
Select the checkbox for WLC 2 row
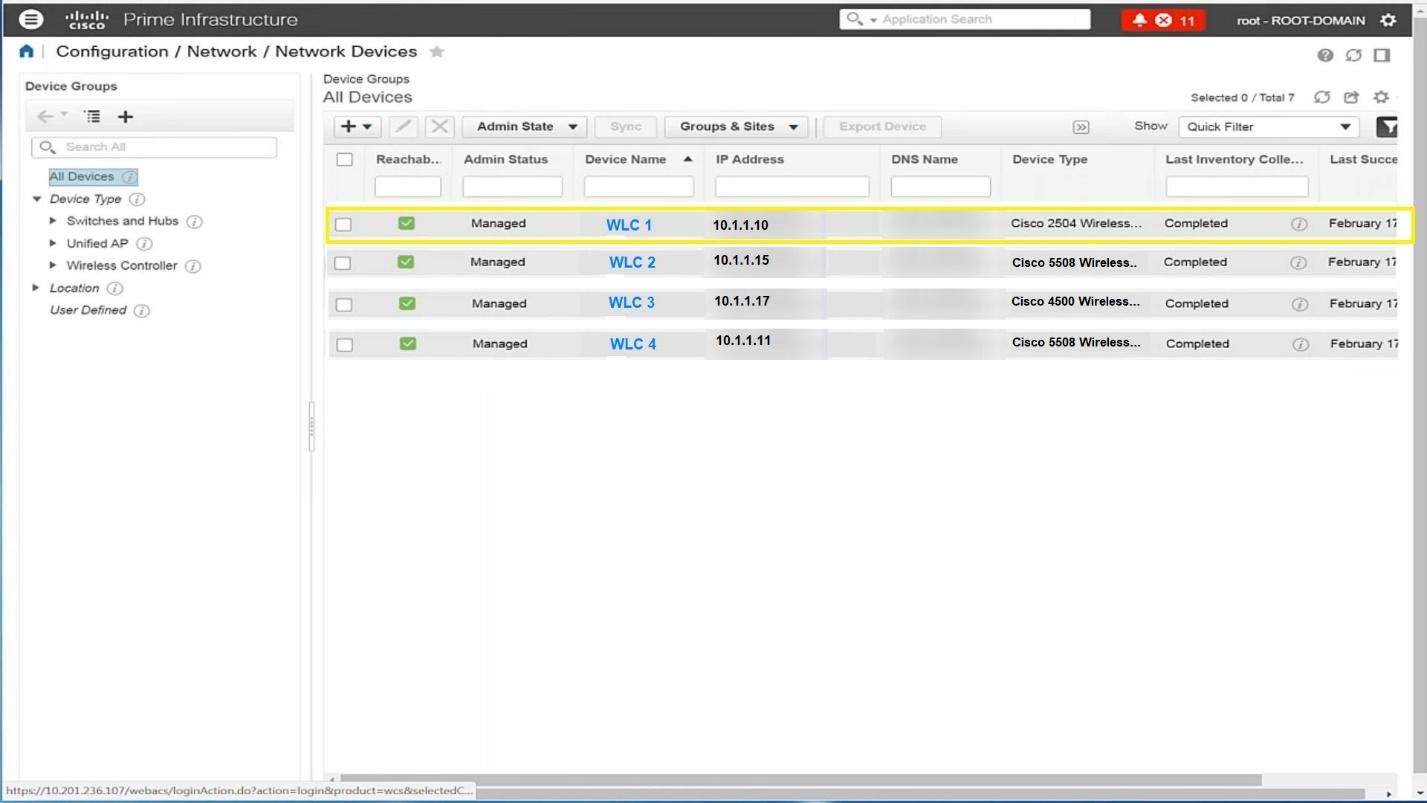343,263
